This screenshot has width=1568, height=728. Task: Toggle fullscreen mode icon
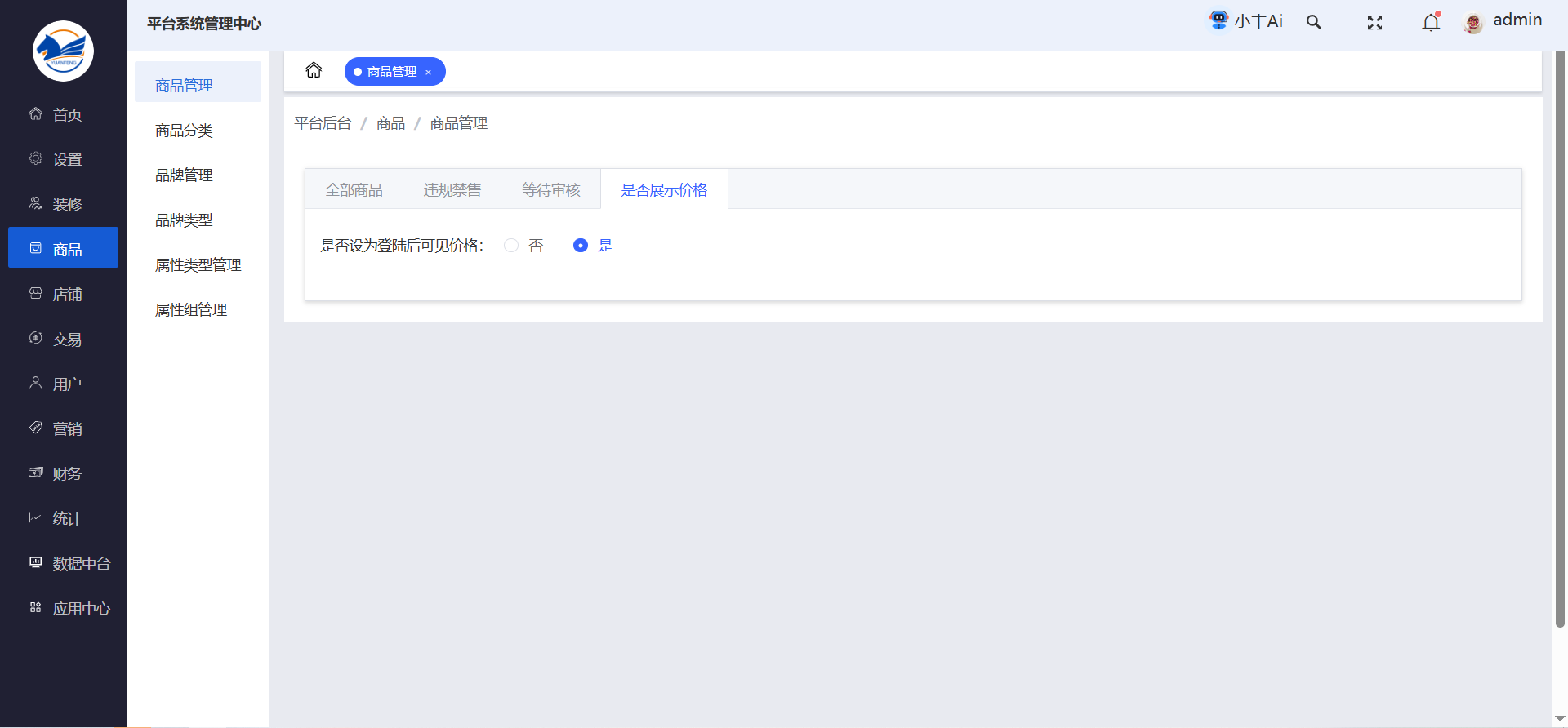pos(1374,23)
